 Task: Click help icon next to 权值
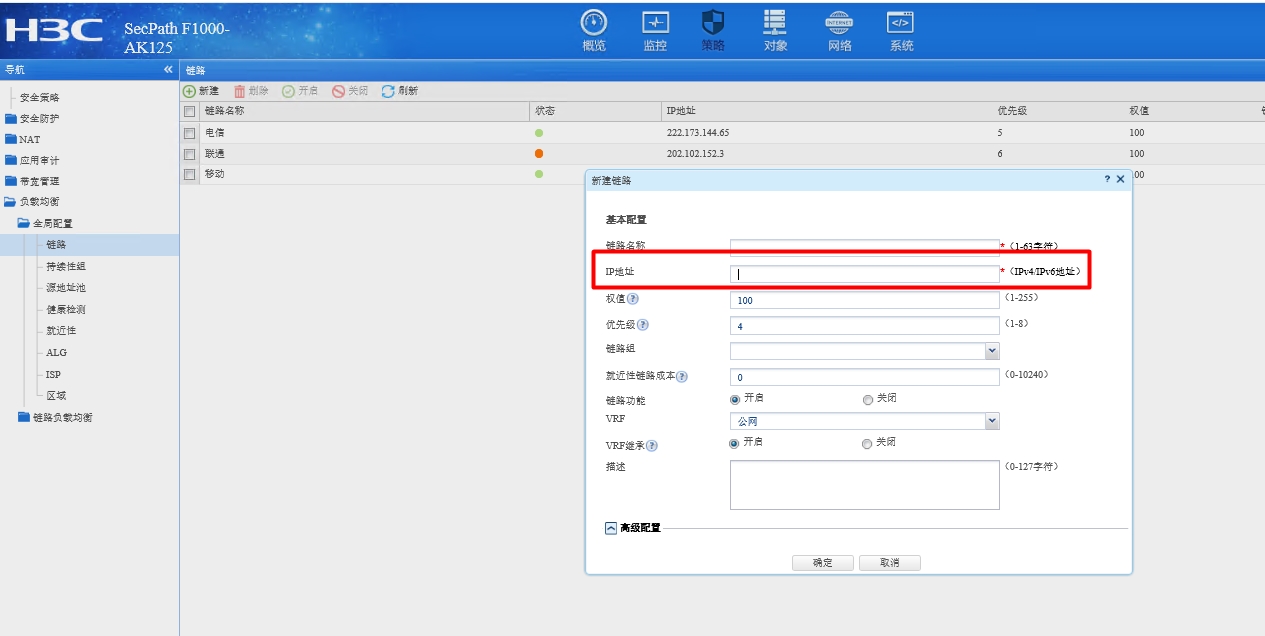[x=633, y=299]
